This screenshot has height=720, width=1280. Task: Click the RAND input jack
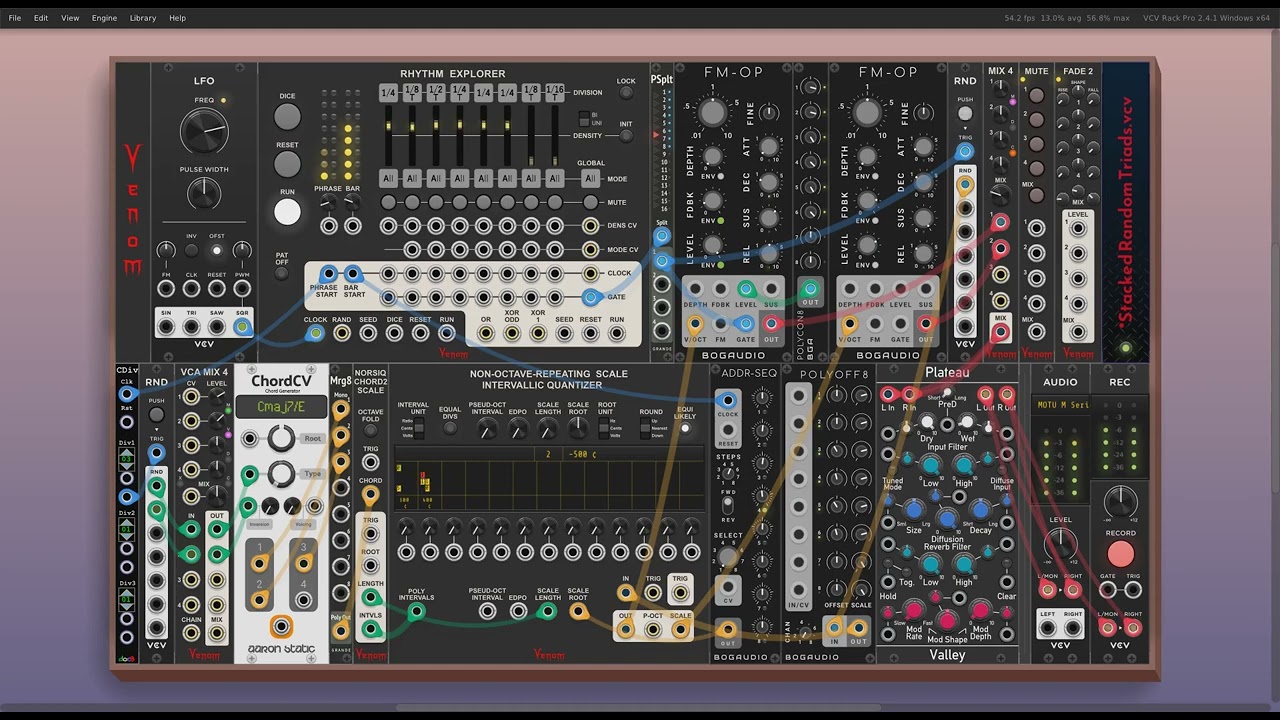point(341,334)
